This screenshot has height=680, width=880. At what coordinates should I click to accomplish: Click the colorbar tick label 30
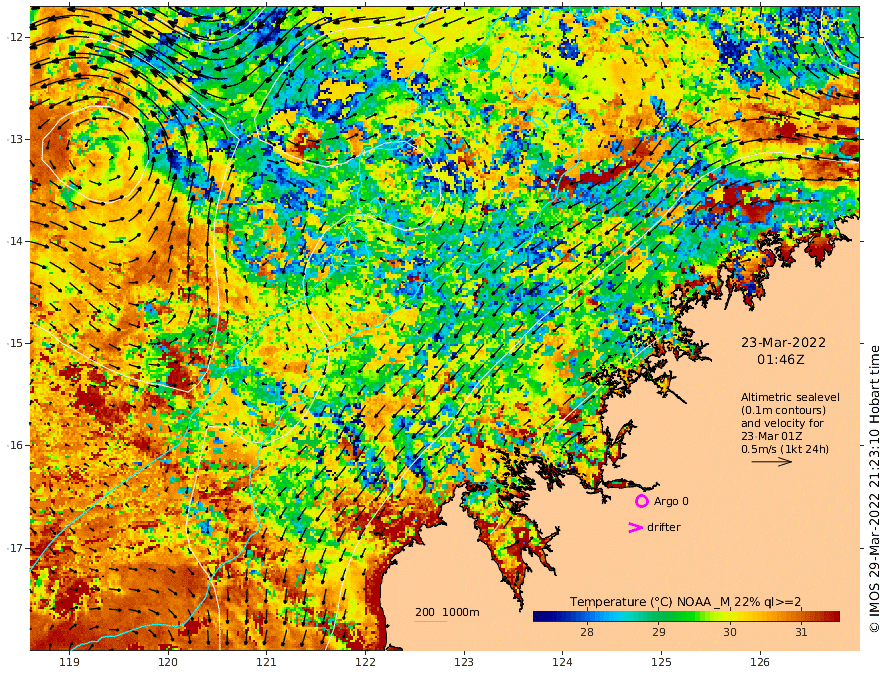(x=730, y=632)
